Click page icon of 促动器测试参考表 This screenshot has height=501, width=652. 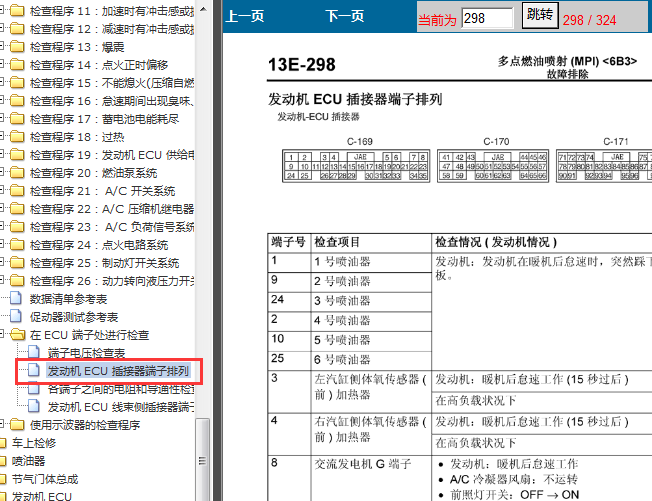[16, 316]
